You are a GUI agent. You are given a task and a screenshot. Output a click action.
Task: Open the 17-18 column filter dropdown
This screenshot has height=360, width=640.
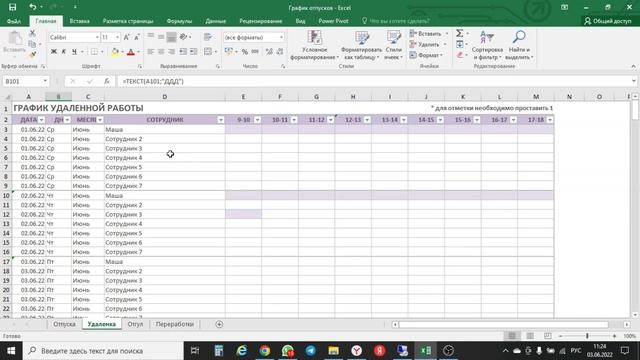tap(550, 120)
